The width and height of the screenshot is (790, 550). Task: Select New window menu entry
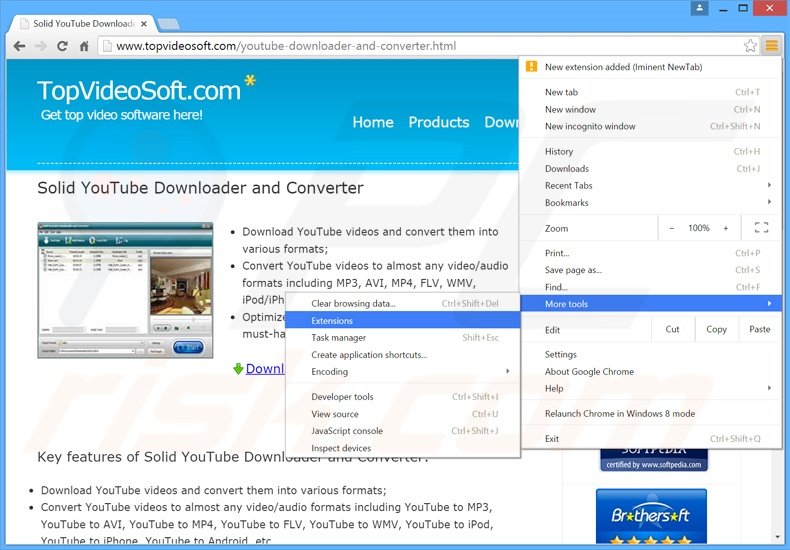[651, 109]
